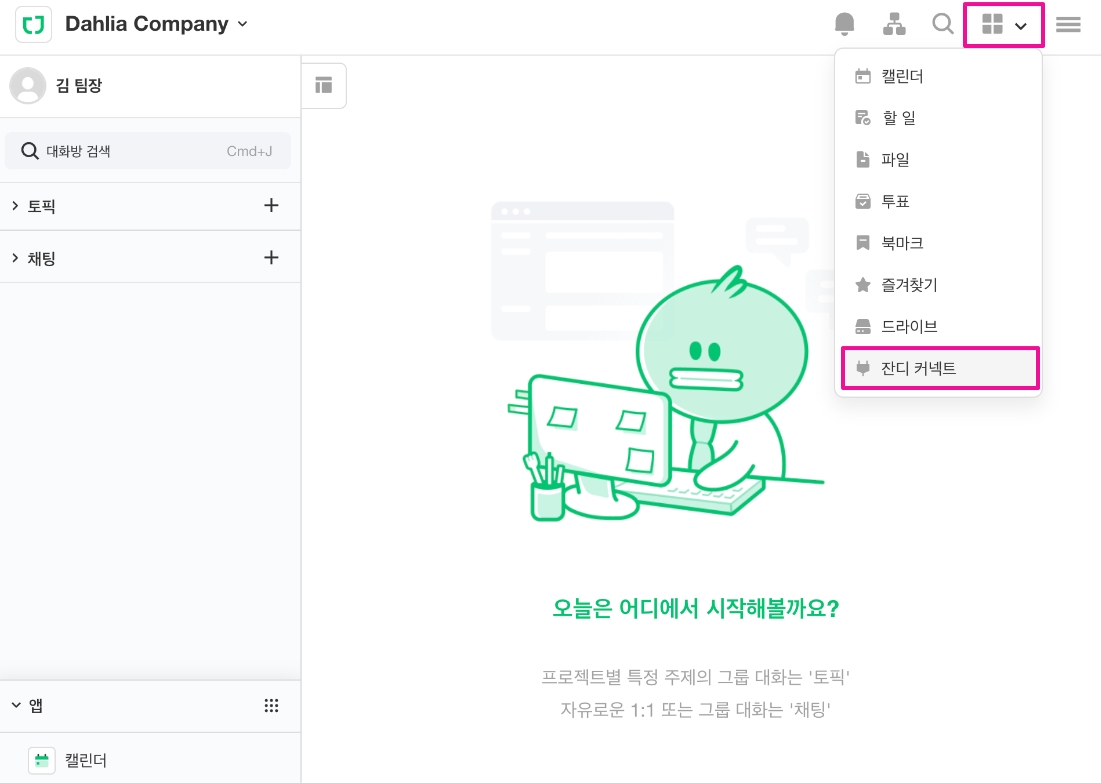Click the 캘린더 app icon in sidebar
The image size is (1101, 783).
[41, 761]
